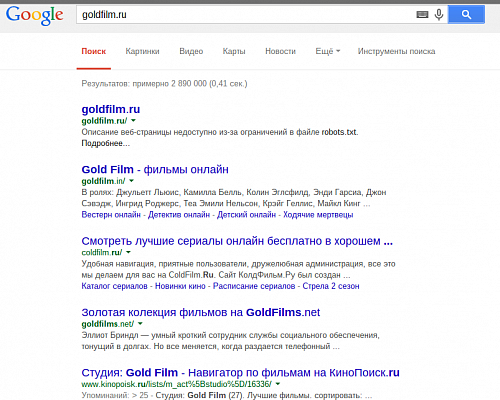Open Gold Film - фильмы онлайн result
Viewport: 500px width, 400px height.
coord(155,169)
